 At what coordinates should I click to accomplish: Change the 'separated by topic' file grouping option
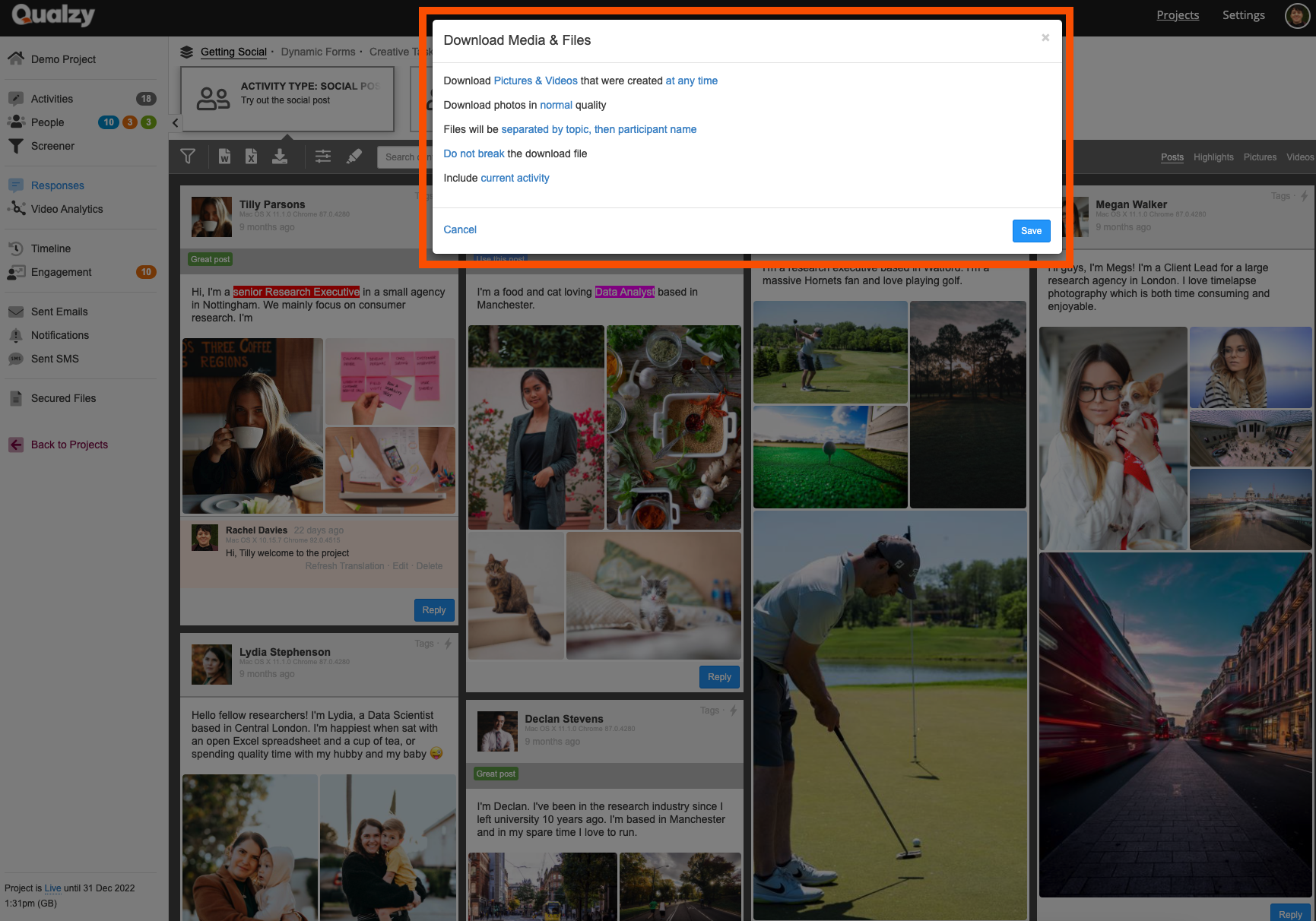[x=598, y=129]
